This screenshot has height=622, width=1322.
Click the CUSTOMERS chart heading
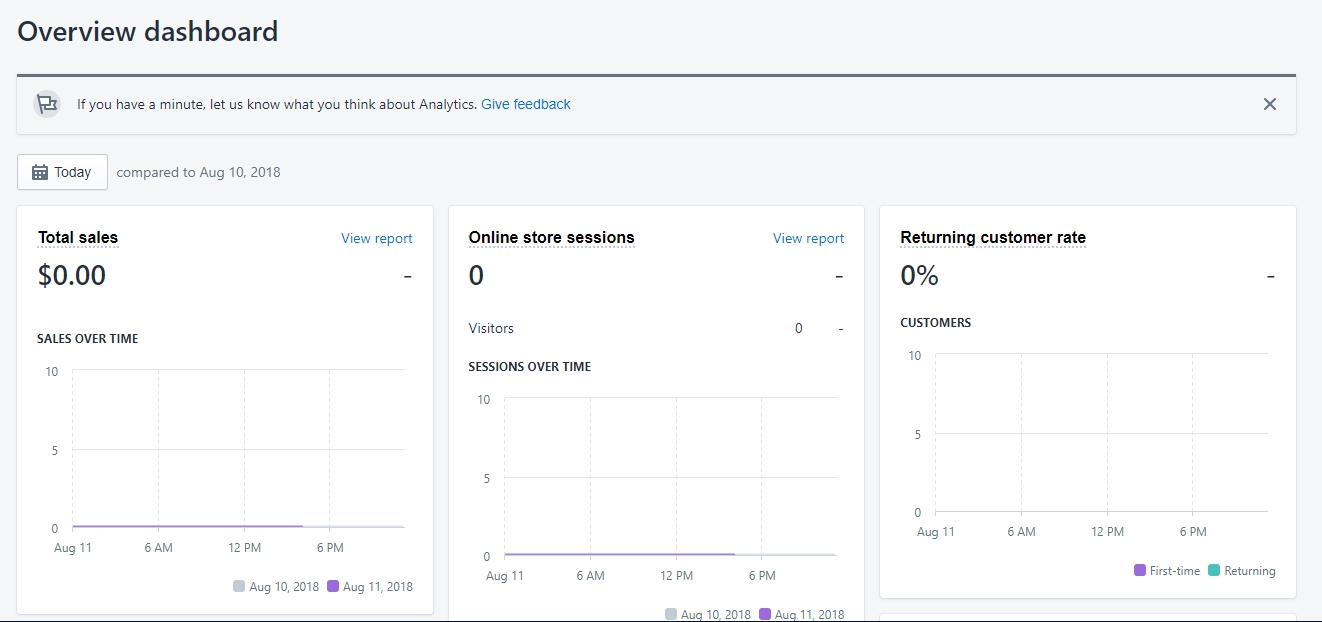click(936, 323)
